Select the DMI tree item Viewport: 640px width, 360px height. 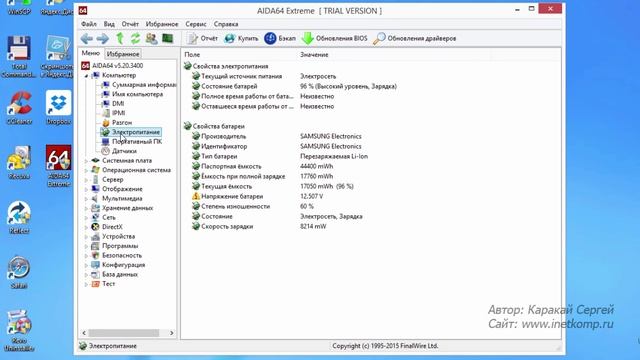click(x=118, y=103)
